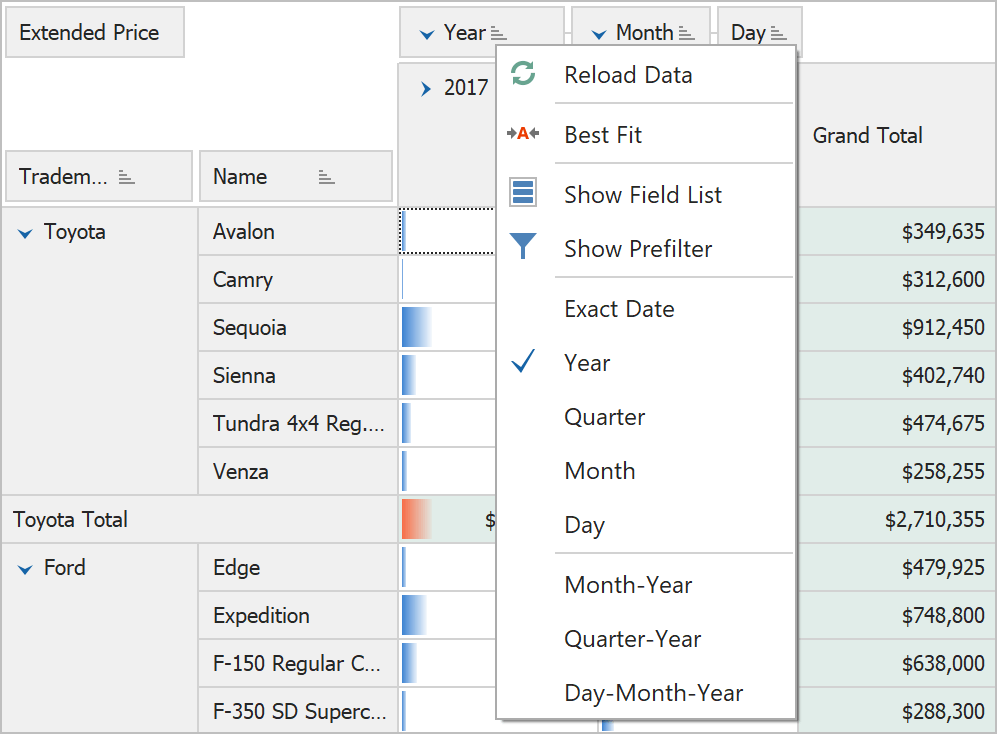
Task: Open the Year field filter dropdown arrow
Action: (427, 34)
